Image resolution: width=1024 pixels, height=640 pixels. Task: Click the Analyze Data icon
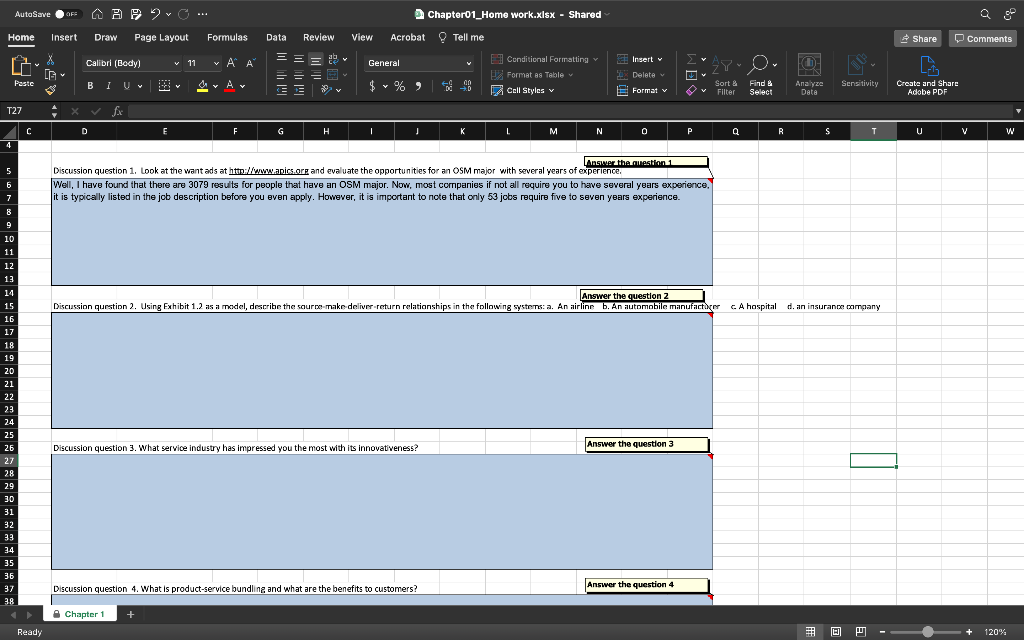pyautogui.click(x=808, y=74)
